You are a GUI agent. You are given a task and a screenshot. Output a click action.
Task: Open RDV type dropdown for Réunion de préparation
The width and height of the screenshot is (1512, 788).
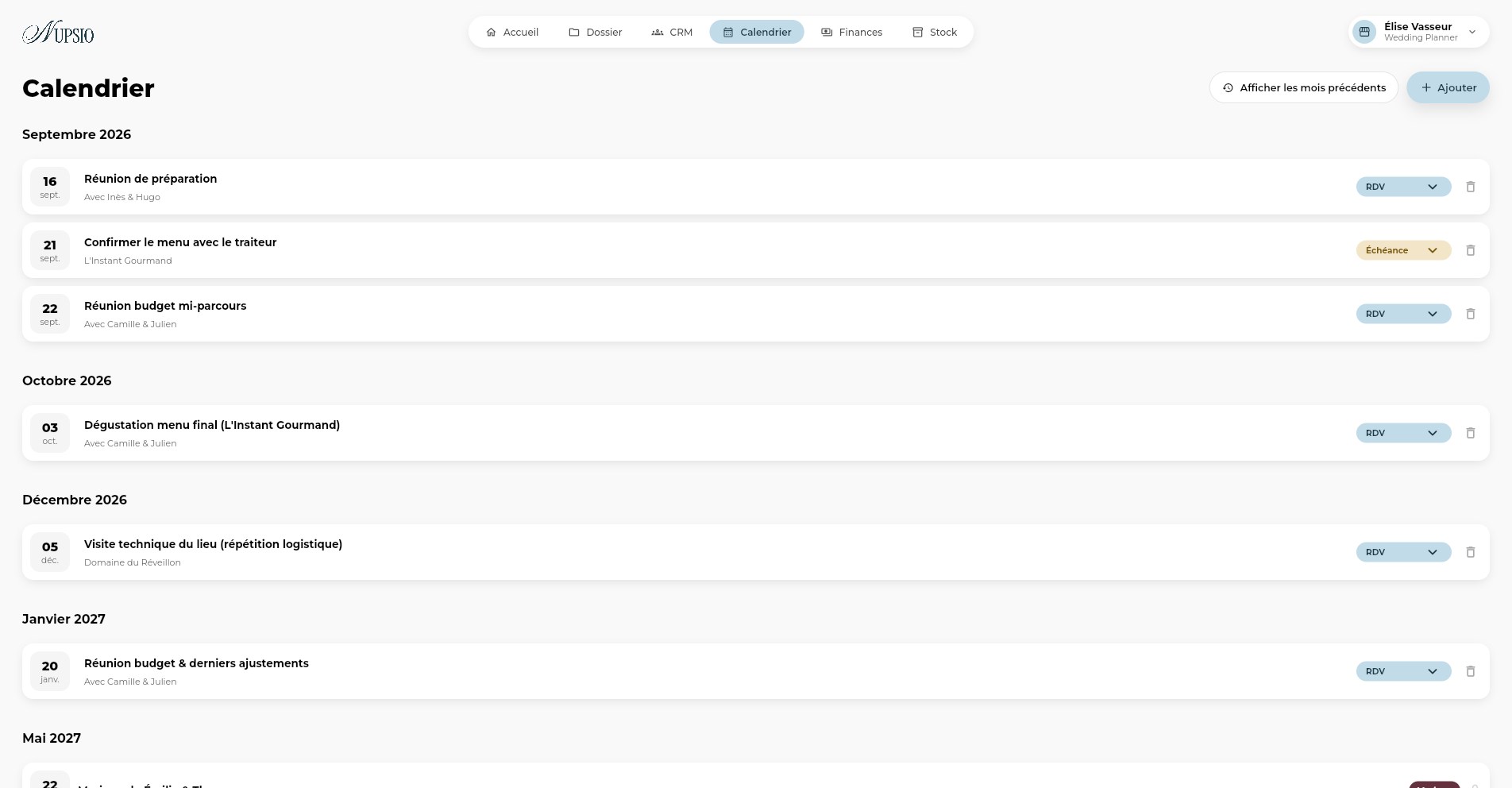(x=1403, y=187)
